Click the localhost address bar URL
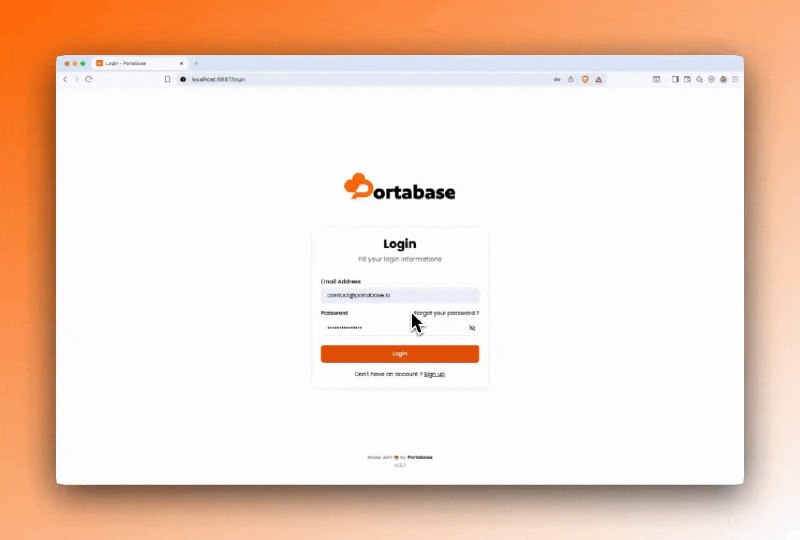Screen dimensions: 800x540 coord(218,80)
